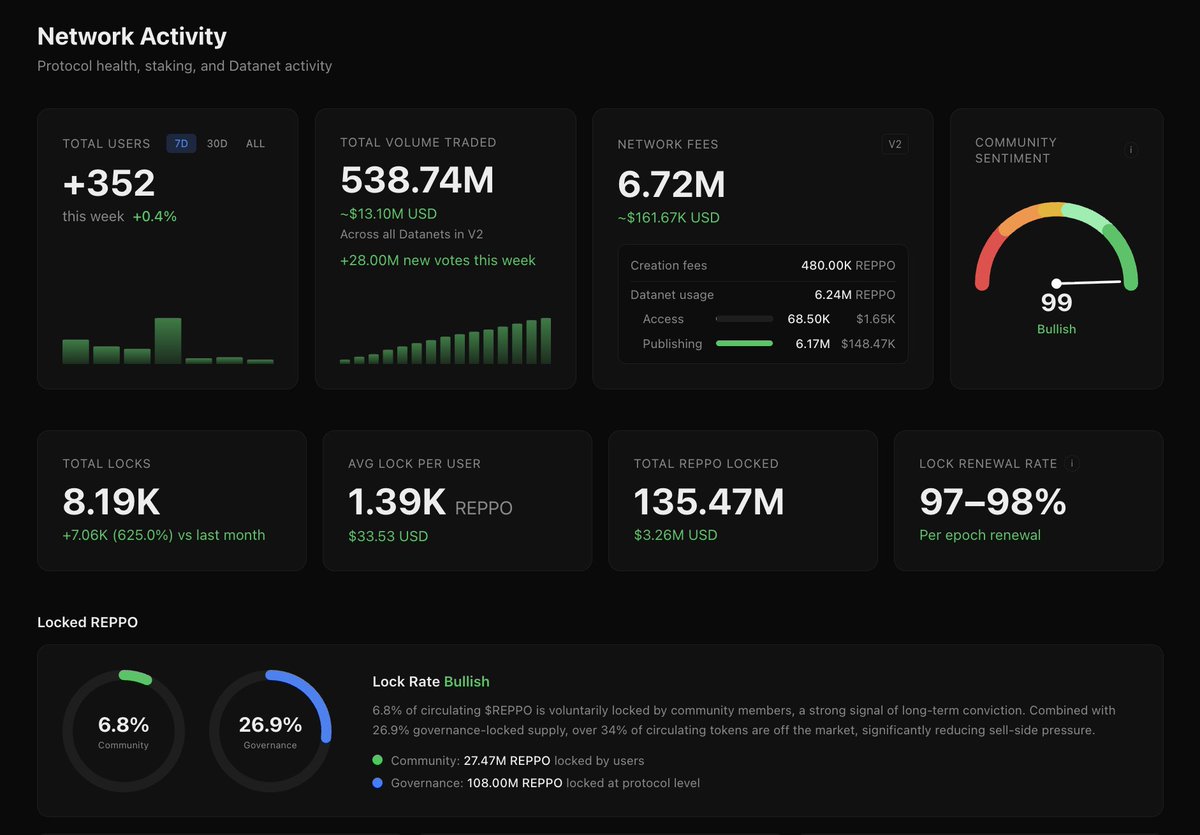Click the V2 badge in Network Fees

[x=895, y=144]
